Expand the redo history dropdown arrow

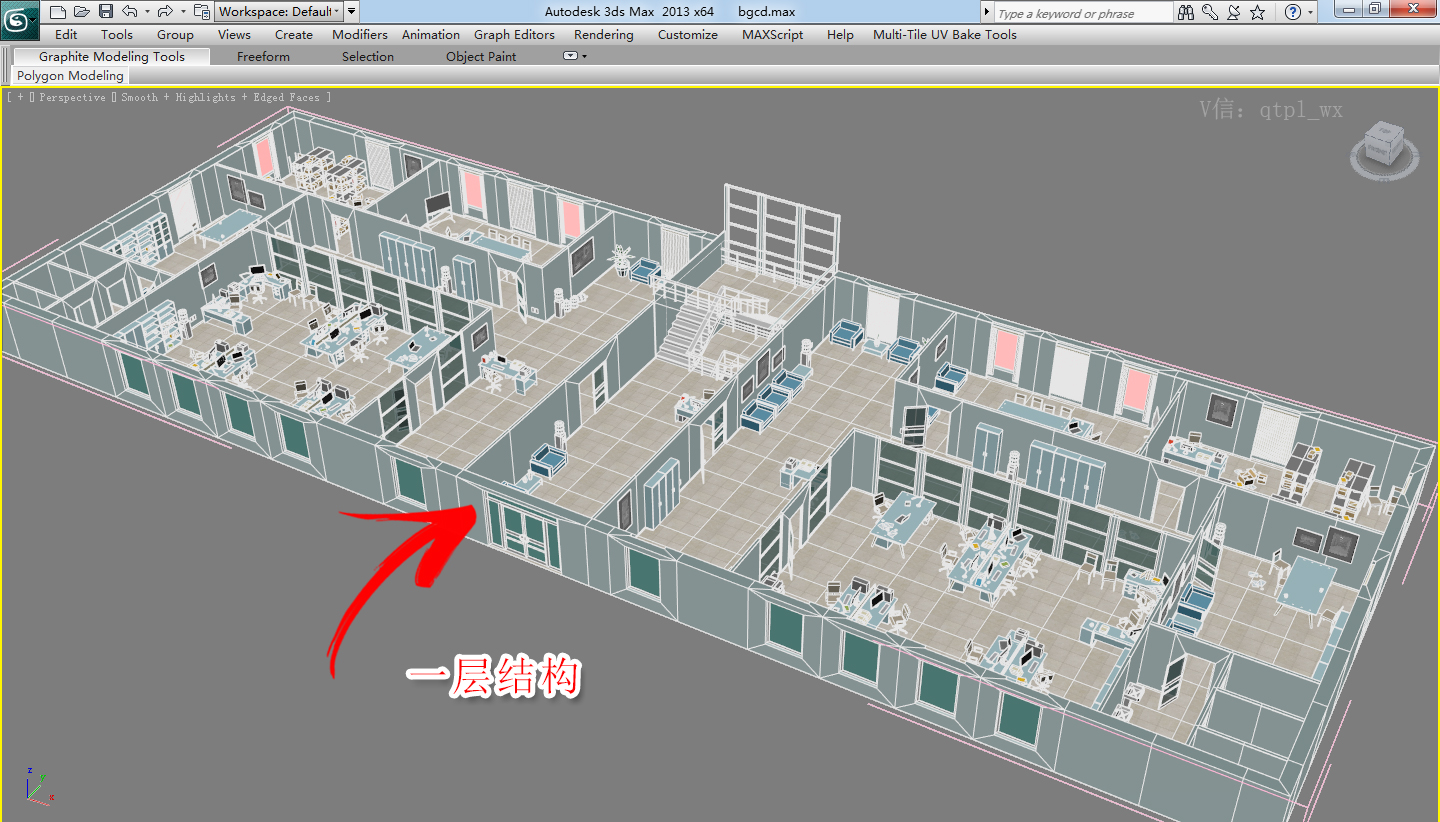click(183, 12)
